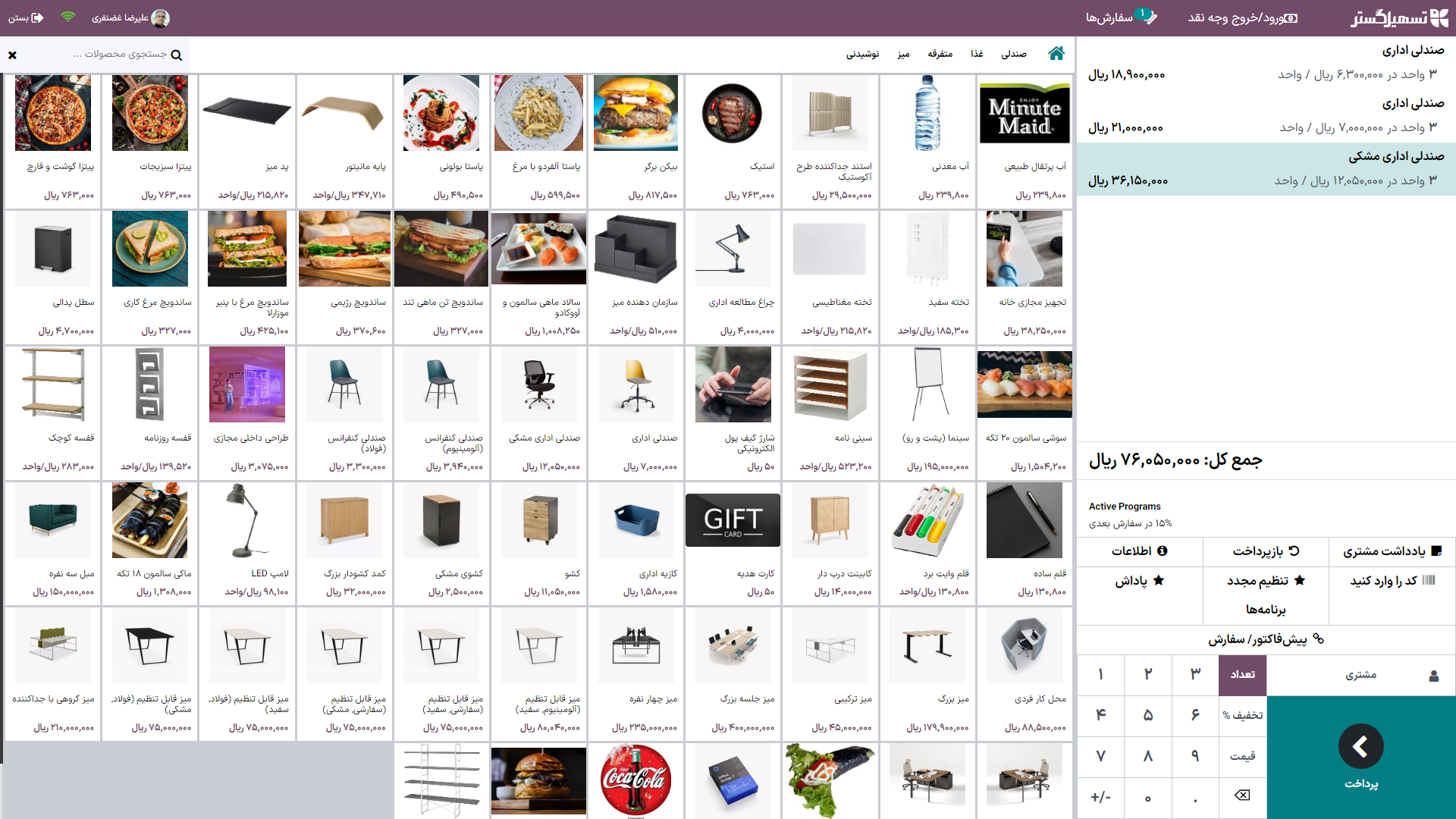The image size is (1456, 819).
Task: Click the customer note button
Action: coord(1392,551)
